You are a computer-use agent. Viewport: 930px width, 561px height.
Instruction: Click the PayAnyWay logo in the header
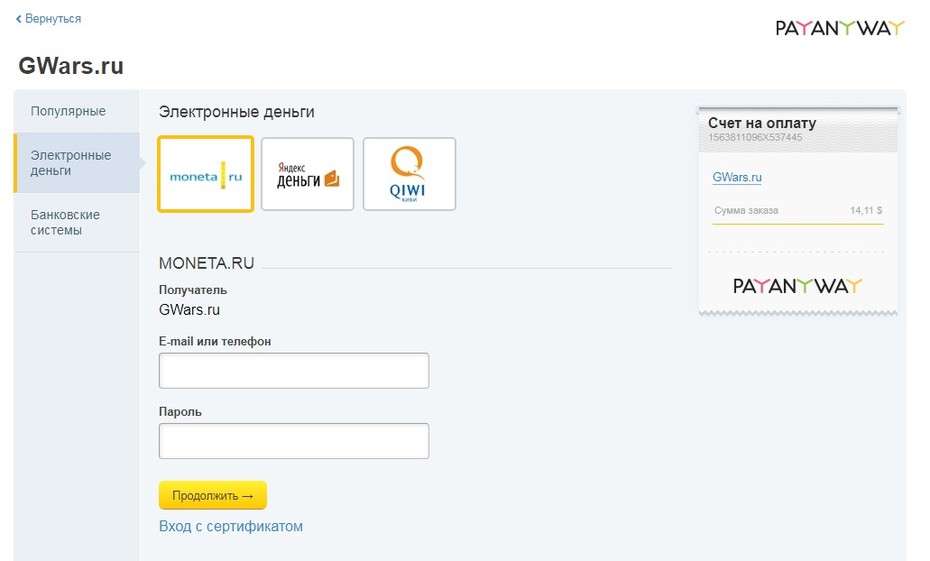(x=839, y=28)
